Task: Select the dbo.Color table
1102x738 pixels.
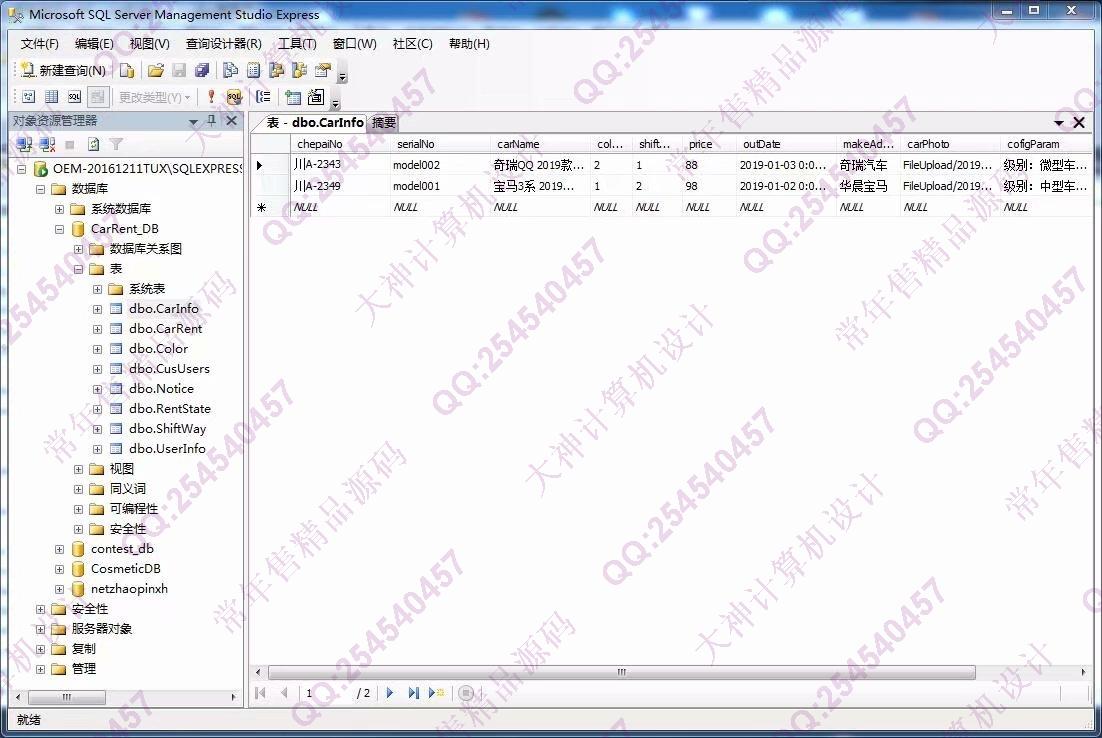Action: [158, 349]
